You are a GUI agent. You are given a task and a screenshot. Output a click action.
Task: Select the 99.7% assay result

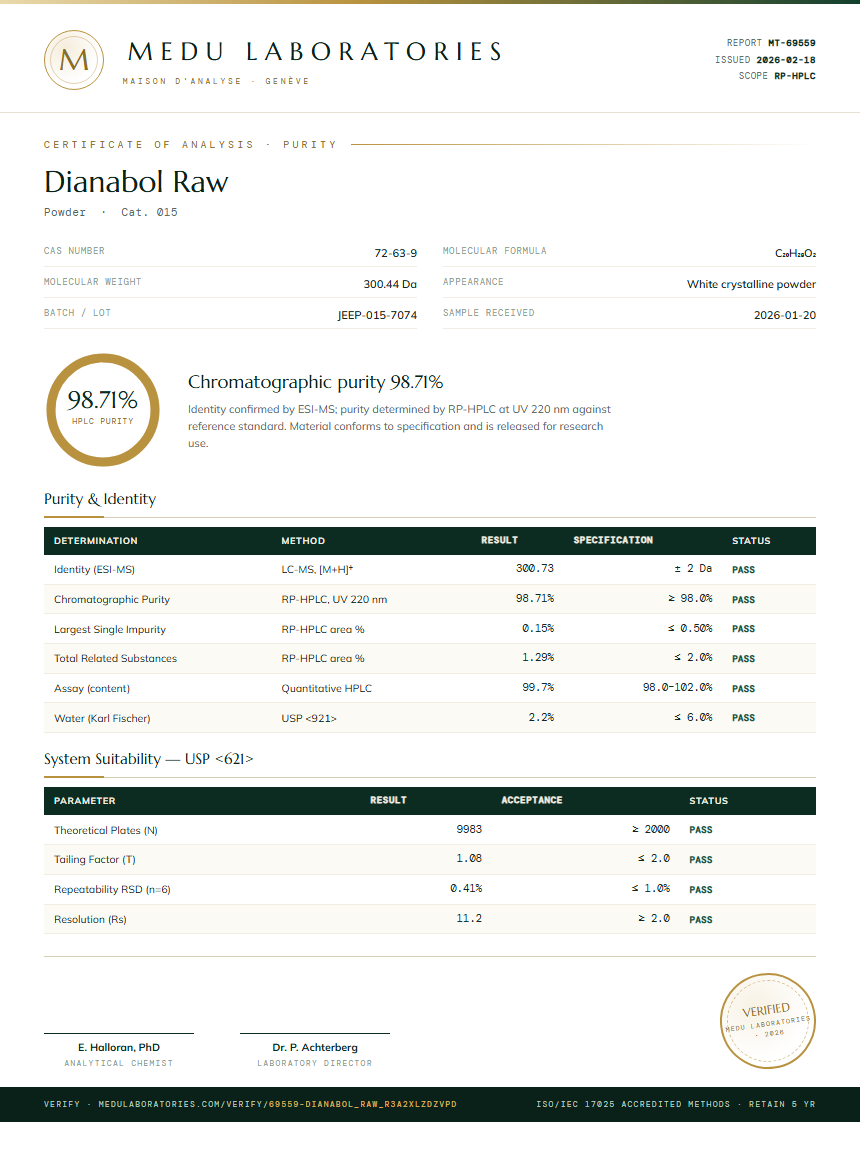(538, 687)
